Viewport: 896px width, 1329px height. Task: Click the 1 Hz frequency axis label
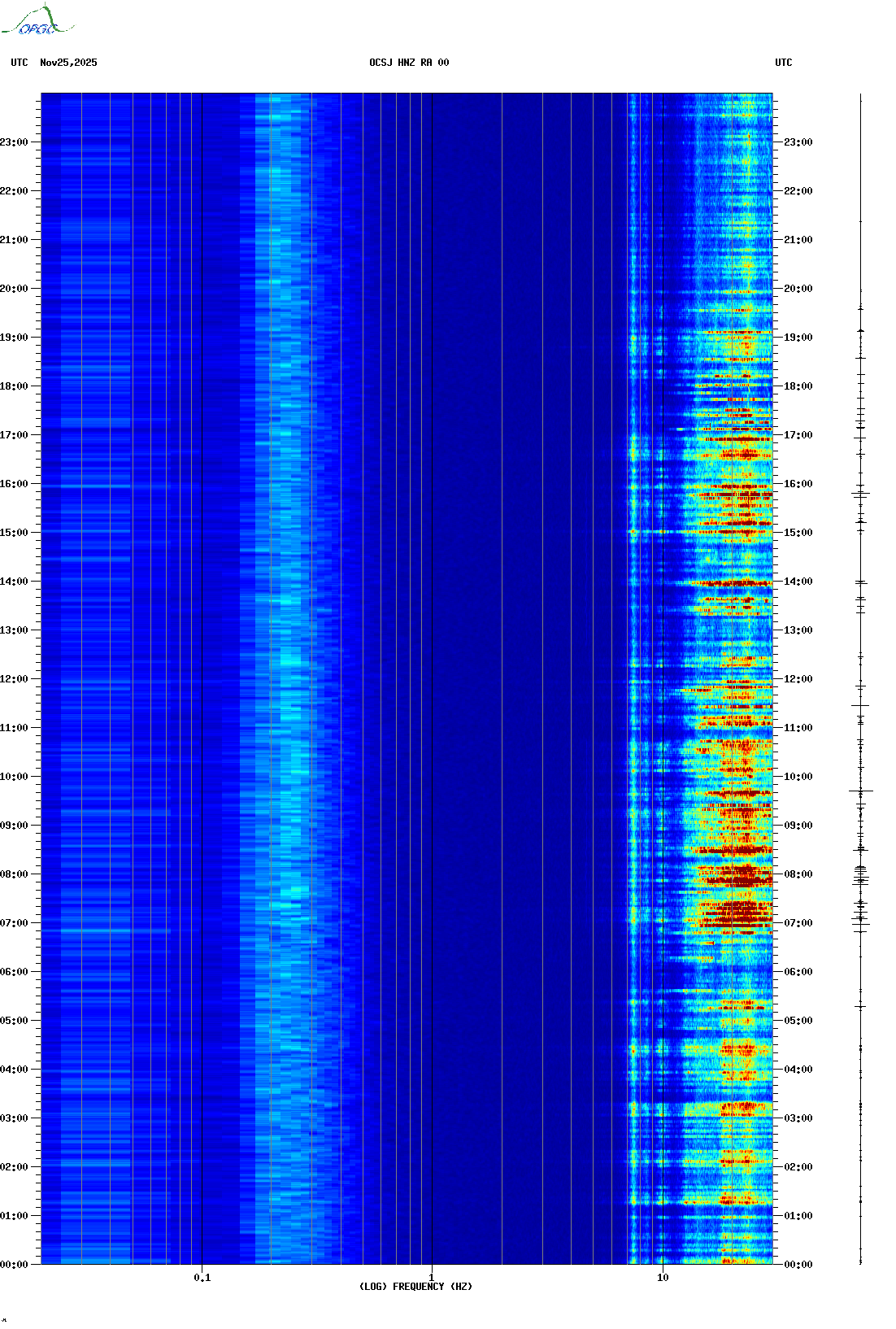[x=432, y=1278]
